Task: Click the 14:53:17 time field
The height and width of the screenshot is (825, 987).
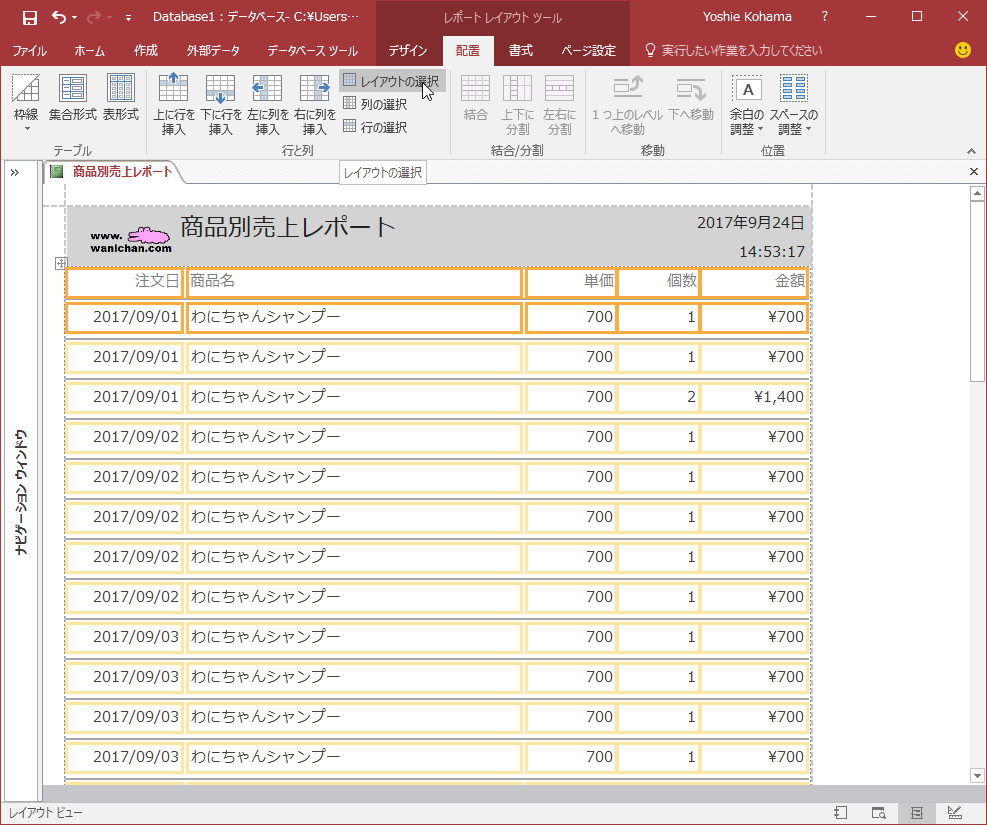Action: [772, 252]
